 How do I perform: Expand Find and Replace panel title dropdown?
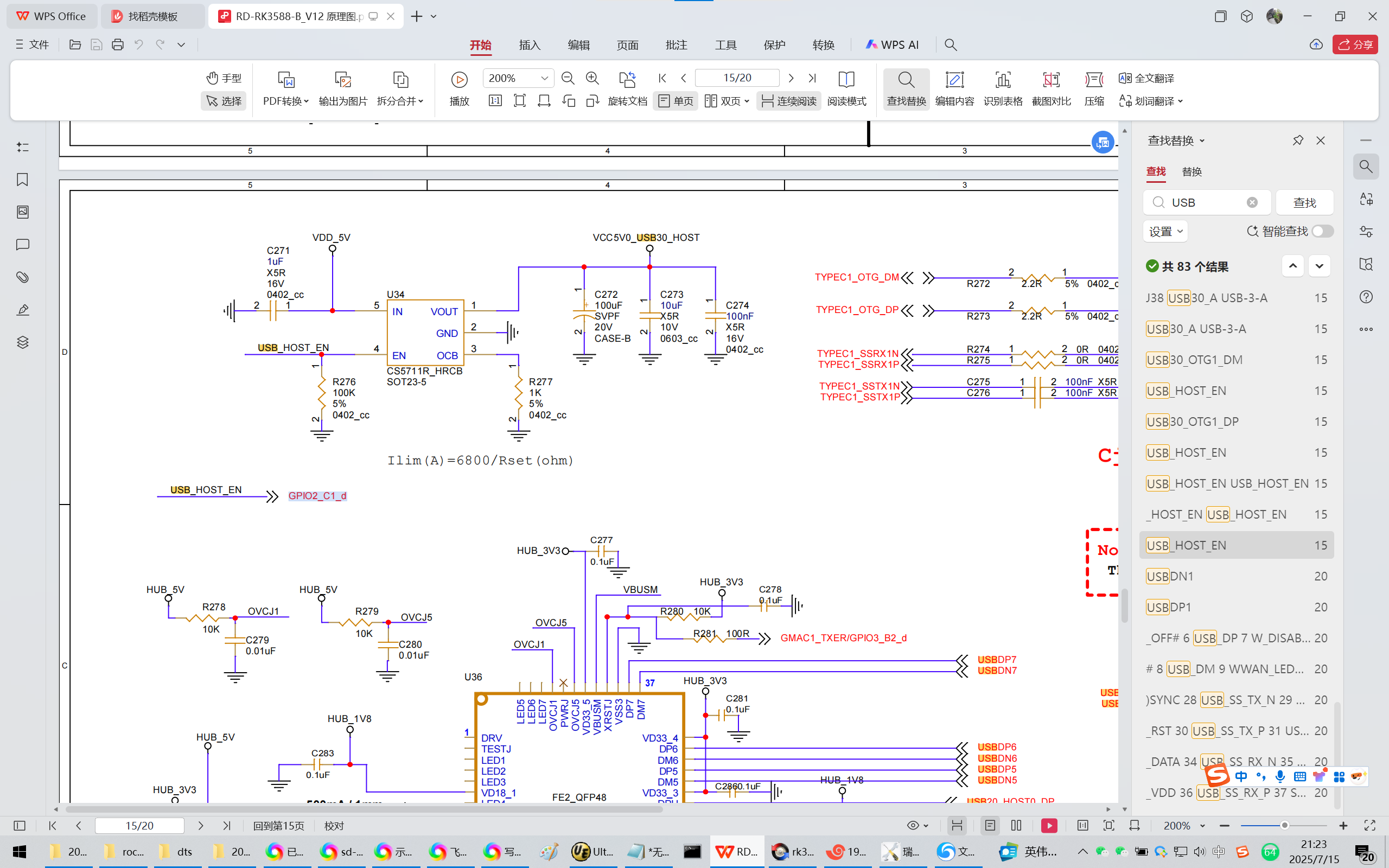1201,141
